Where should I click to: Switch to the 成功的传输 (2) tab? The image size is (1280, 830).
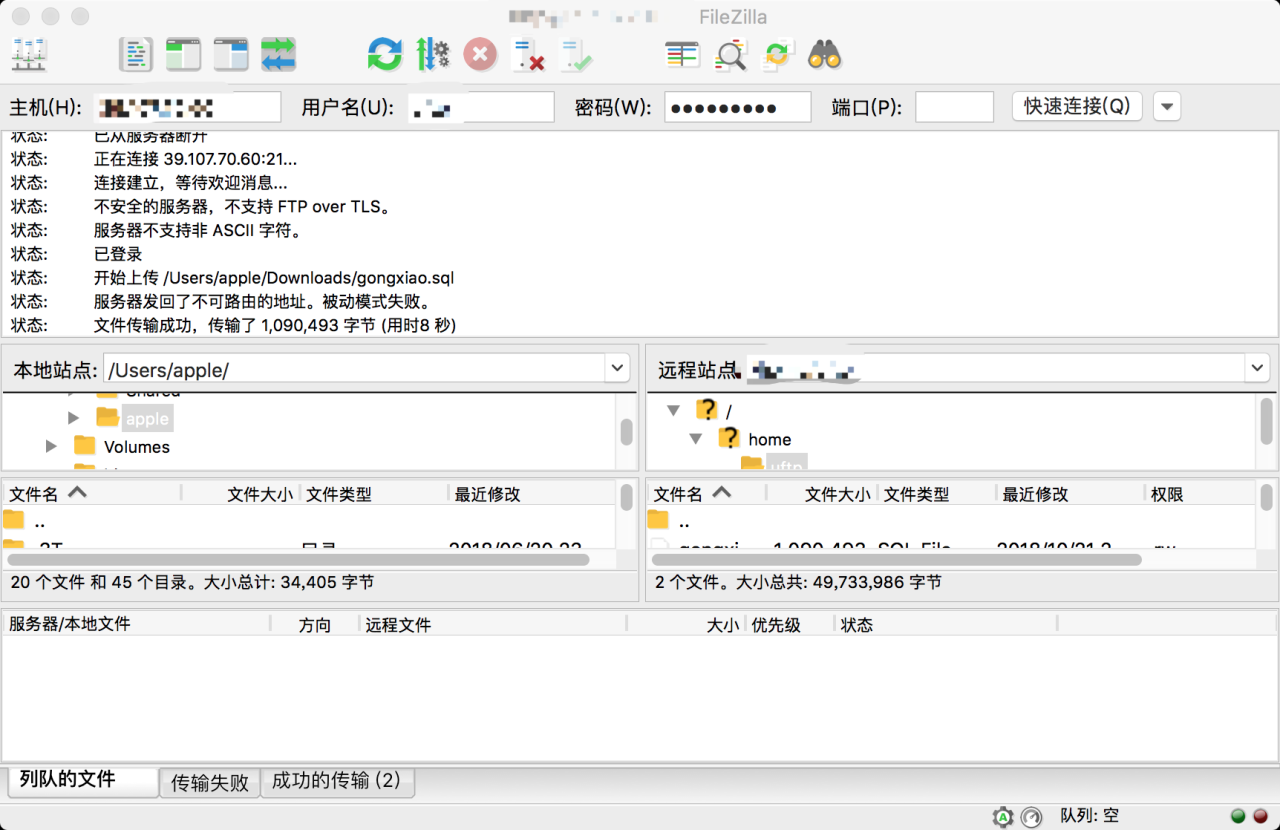[337, 782]
